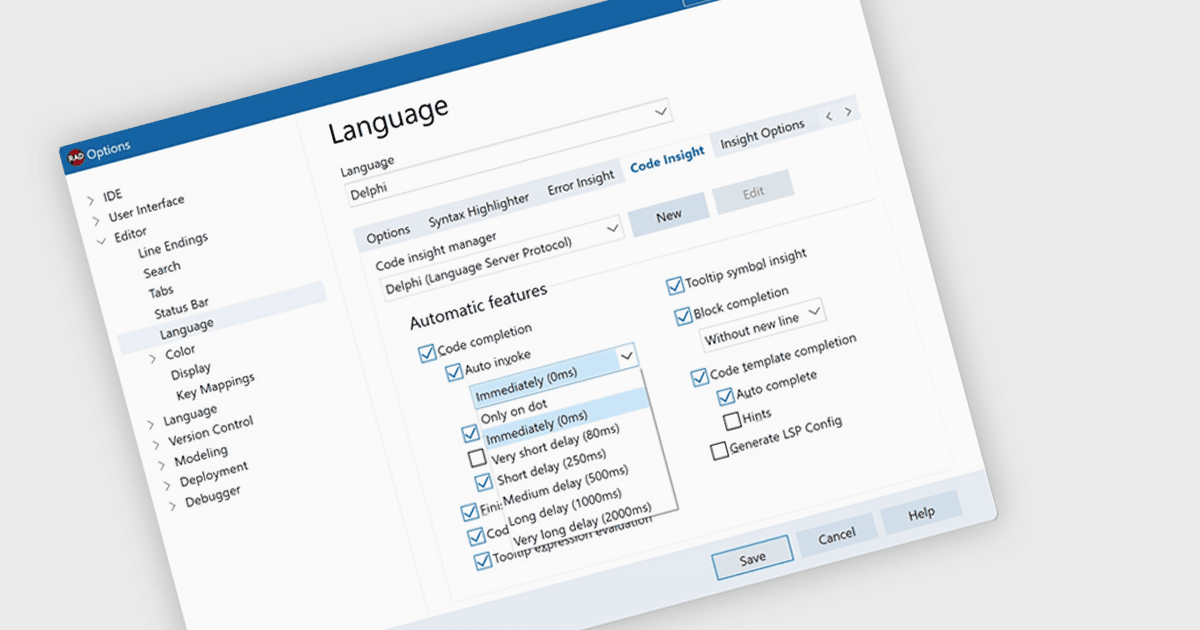
Task: Expand the Debugger tree node
Action: coord(173,506)
